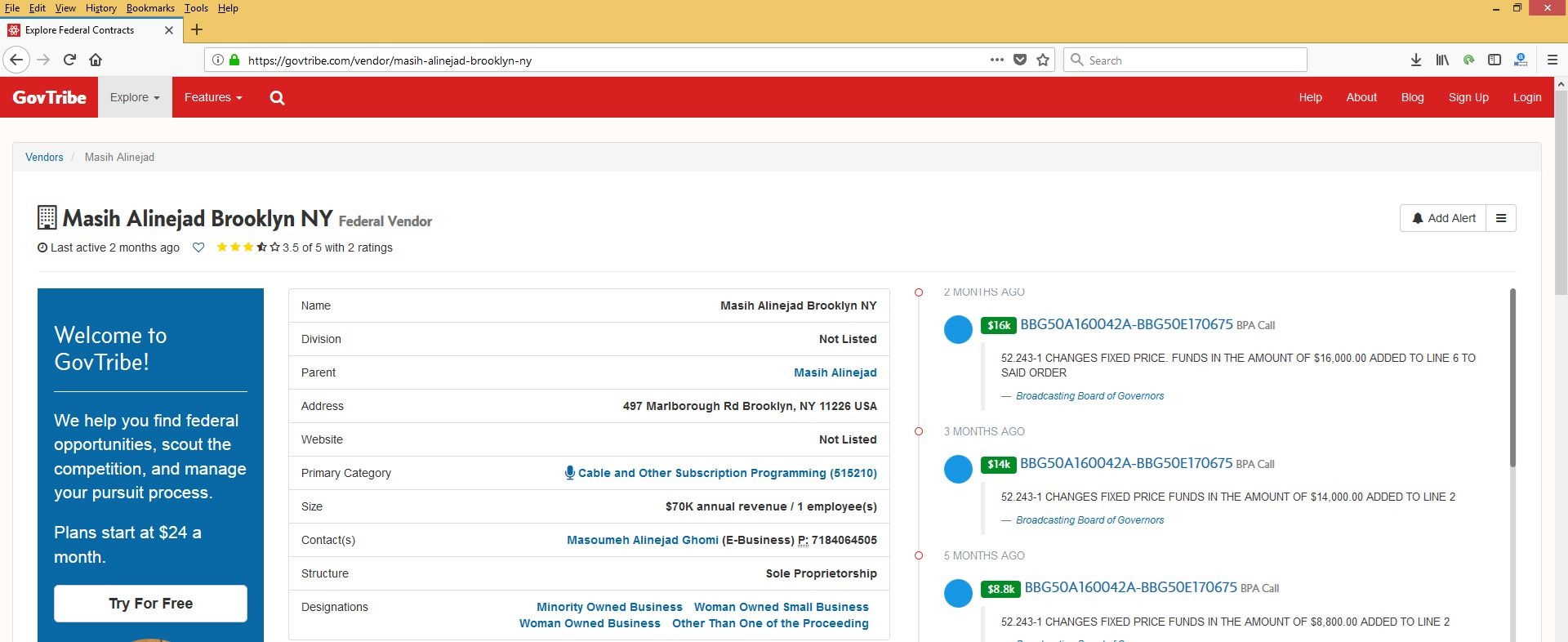Open the Blog link

[1412, 97]
